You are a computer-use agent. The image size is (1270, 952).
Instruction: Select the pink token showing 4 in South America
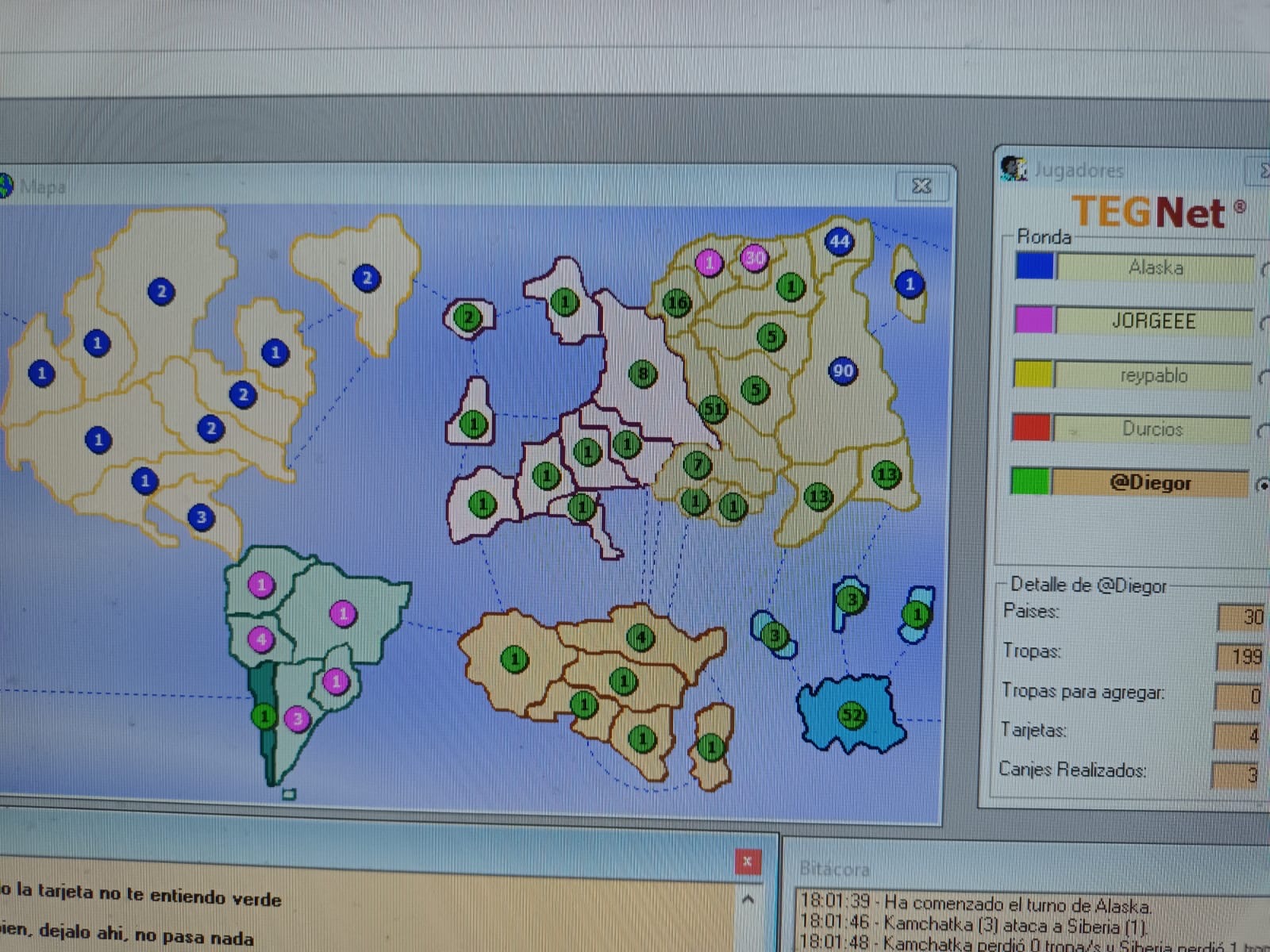(261, 639)
